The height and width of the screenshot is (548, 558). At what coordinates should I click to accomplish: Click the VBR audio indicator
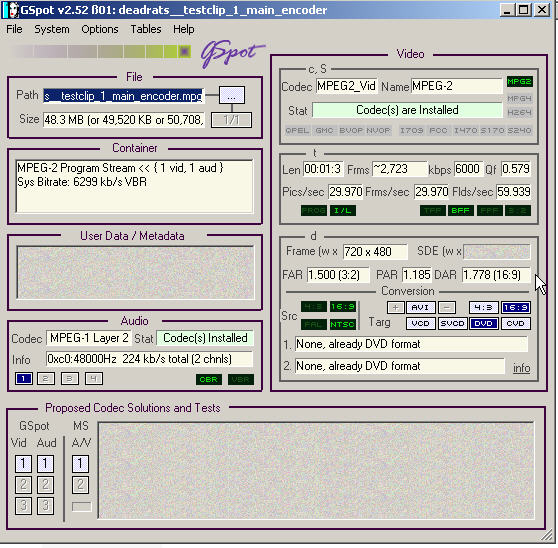[x=241, y=379]
